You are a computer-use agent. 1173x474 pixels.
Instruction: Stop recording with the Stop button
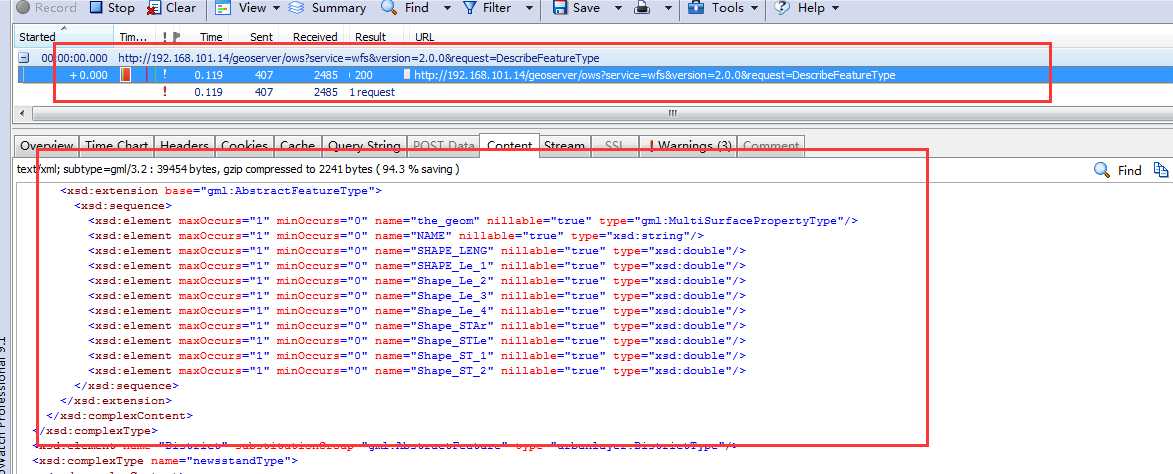(x=112, y=7)
